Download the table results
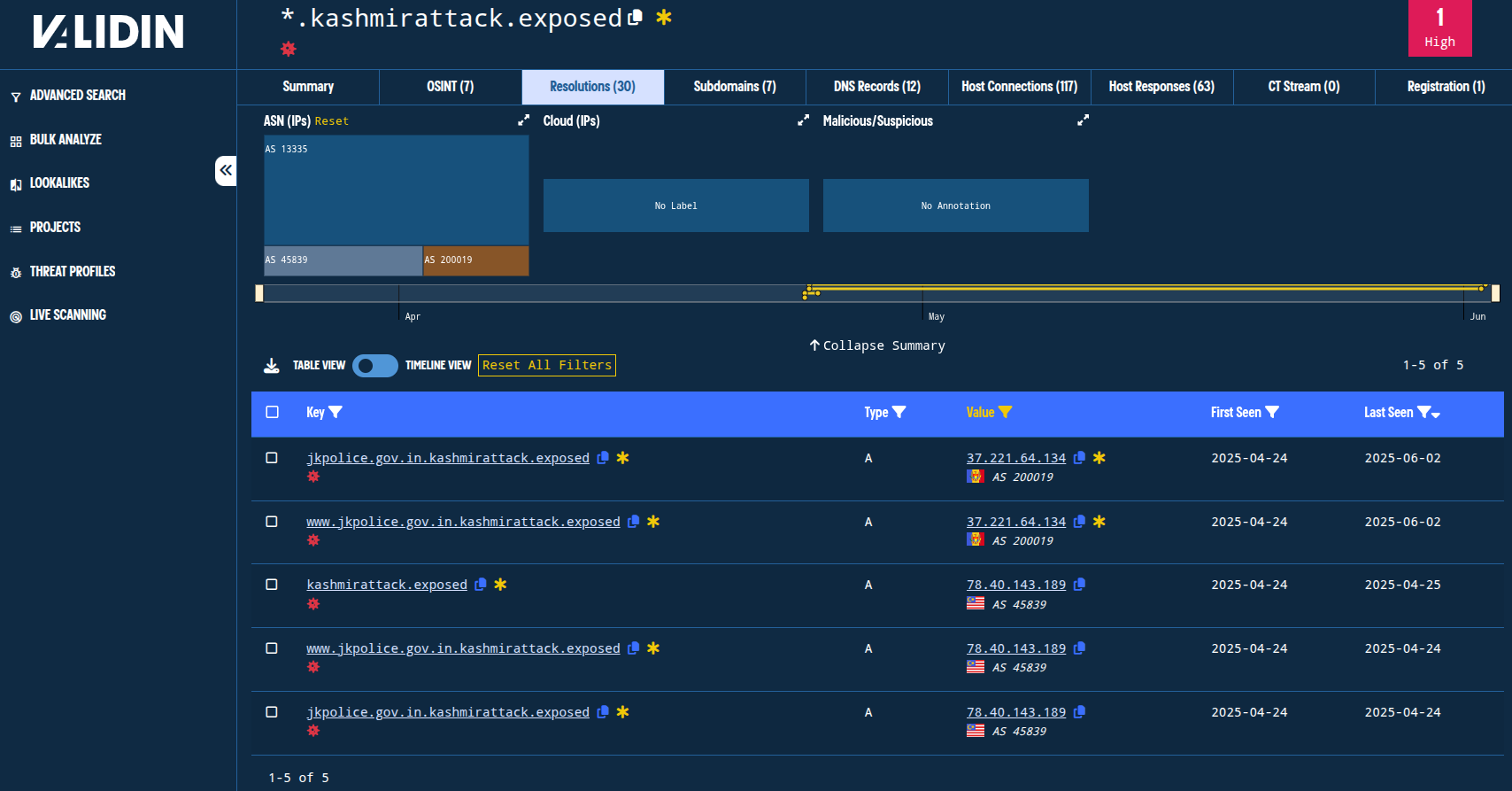This screenshot has width=1512, height=791. pyautogui.click(x=272, y=365)
